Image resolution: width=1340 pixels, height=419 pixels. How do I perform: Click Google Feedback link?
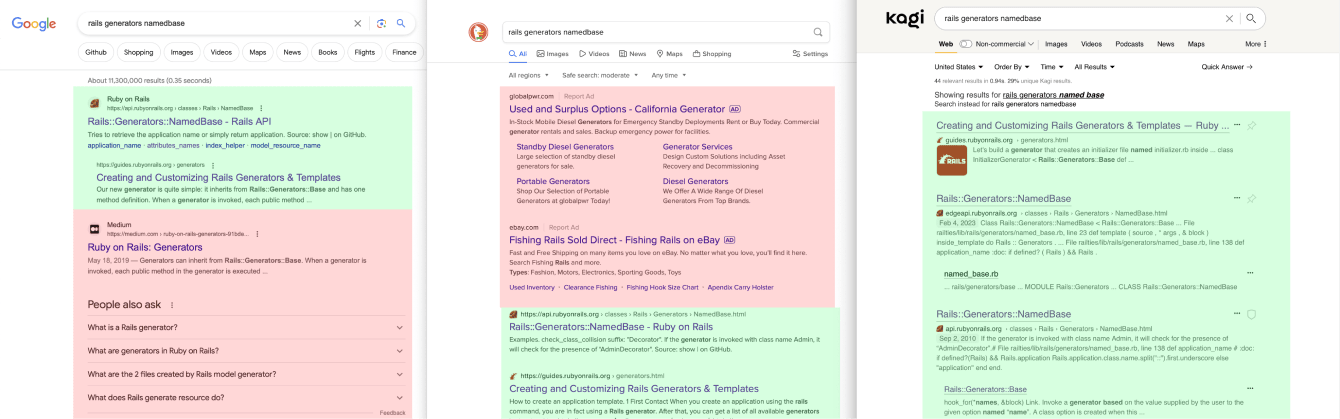393,412
